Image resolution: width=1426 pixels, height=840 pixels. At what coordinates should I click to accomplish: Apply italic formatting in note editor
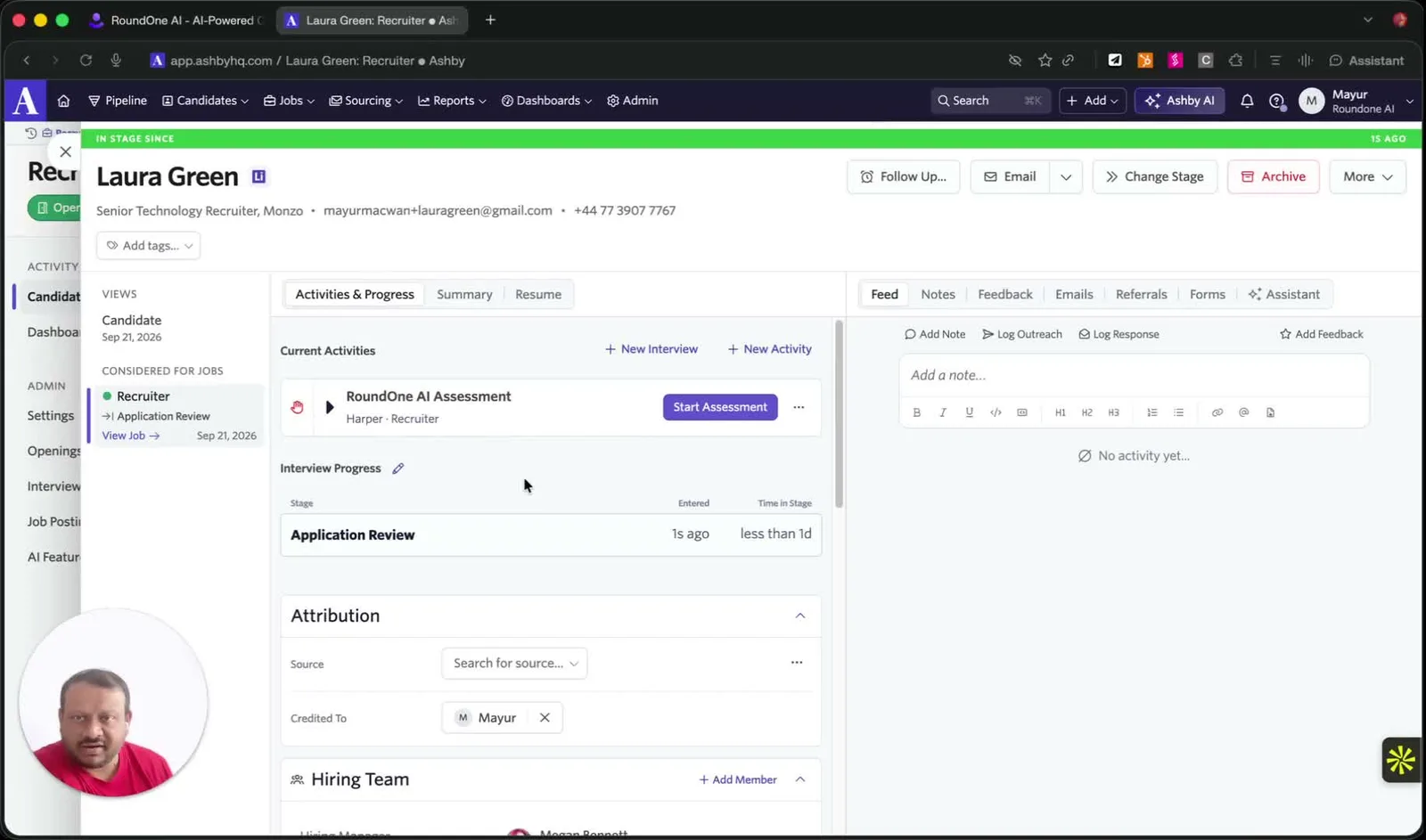pos(943,412)
